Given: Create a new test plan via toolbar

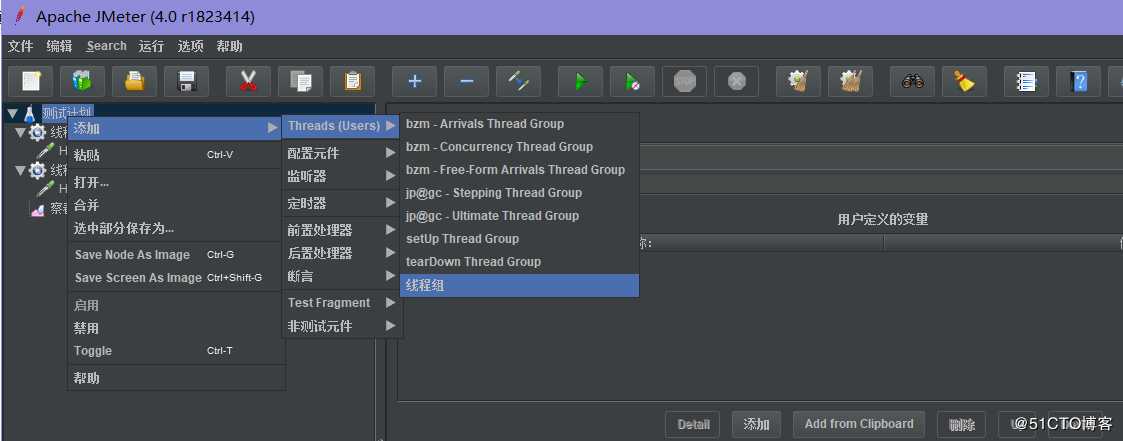Looking at the screenshot, I should (30, 81).
